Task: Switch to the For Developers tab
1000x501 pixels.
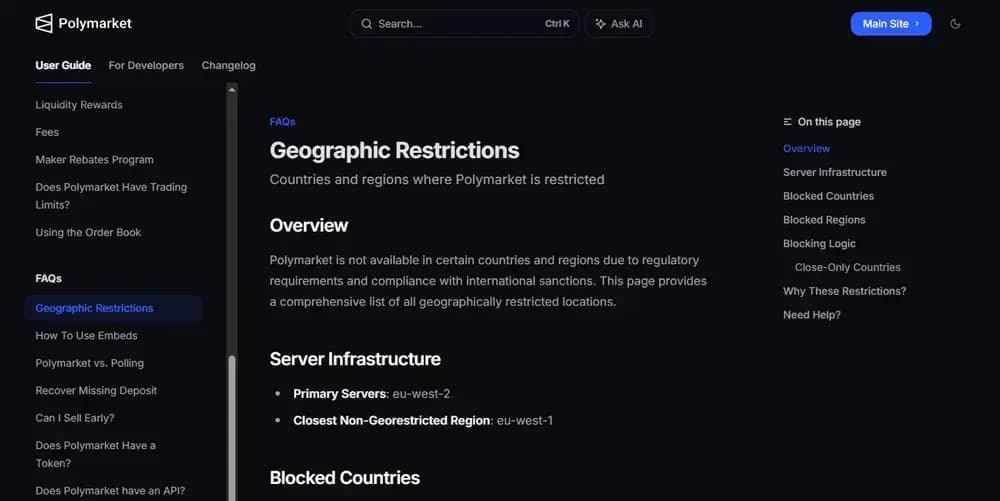Action: [146, 65]
